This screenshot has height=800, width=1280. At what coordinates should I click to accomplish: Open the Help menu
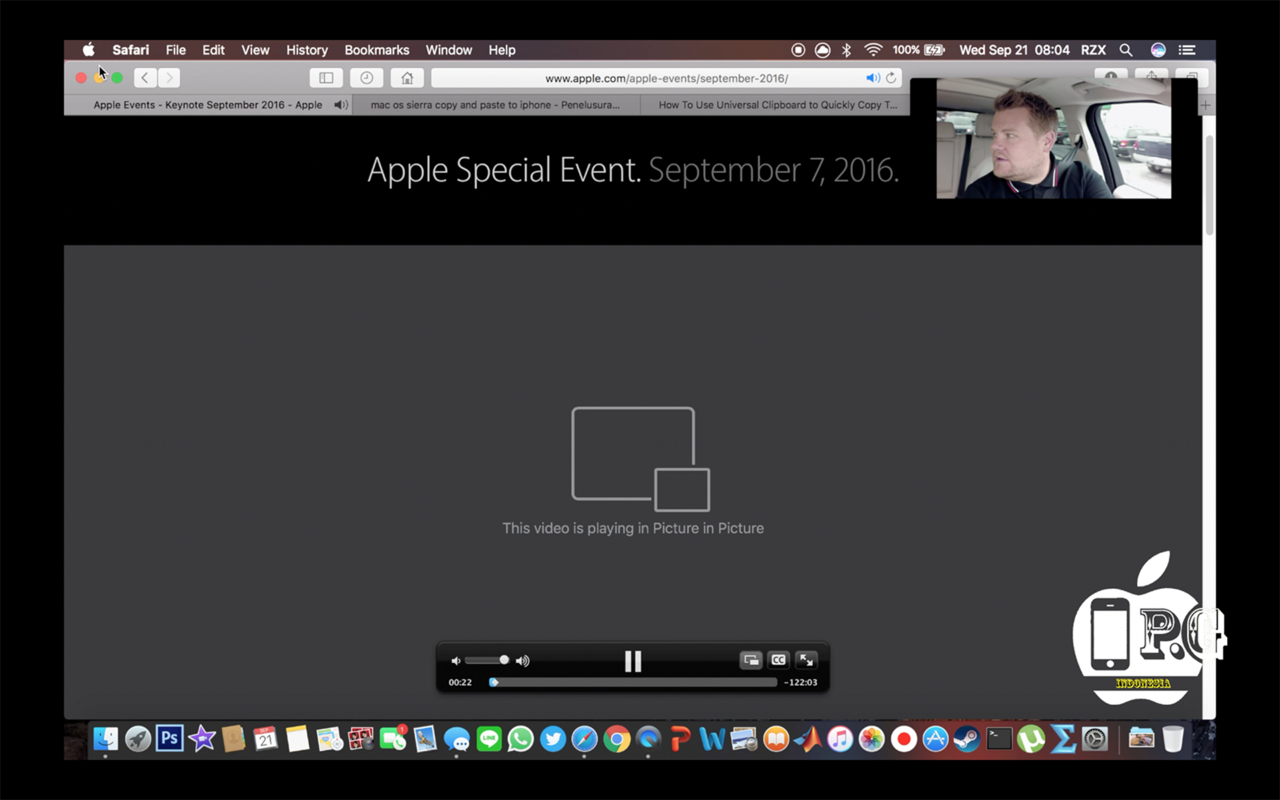[502, 50]
